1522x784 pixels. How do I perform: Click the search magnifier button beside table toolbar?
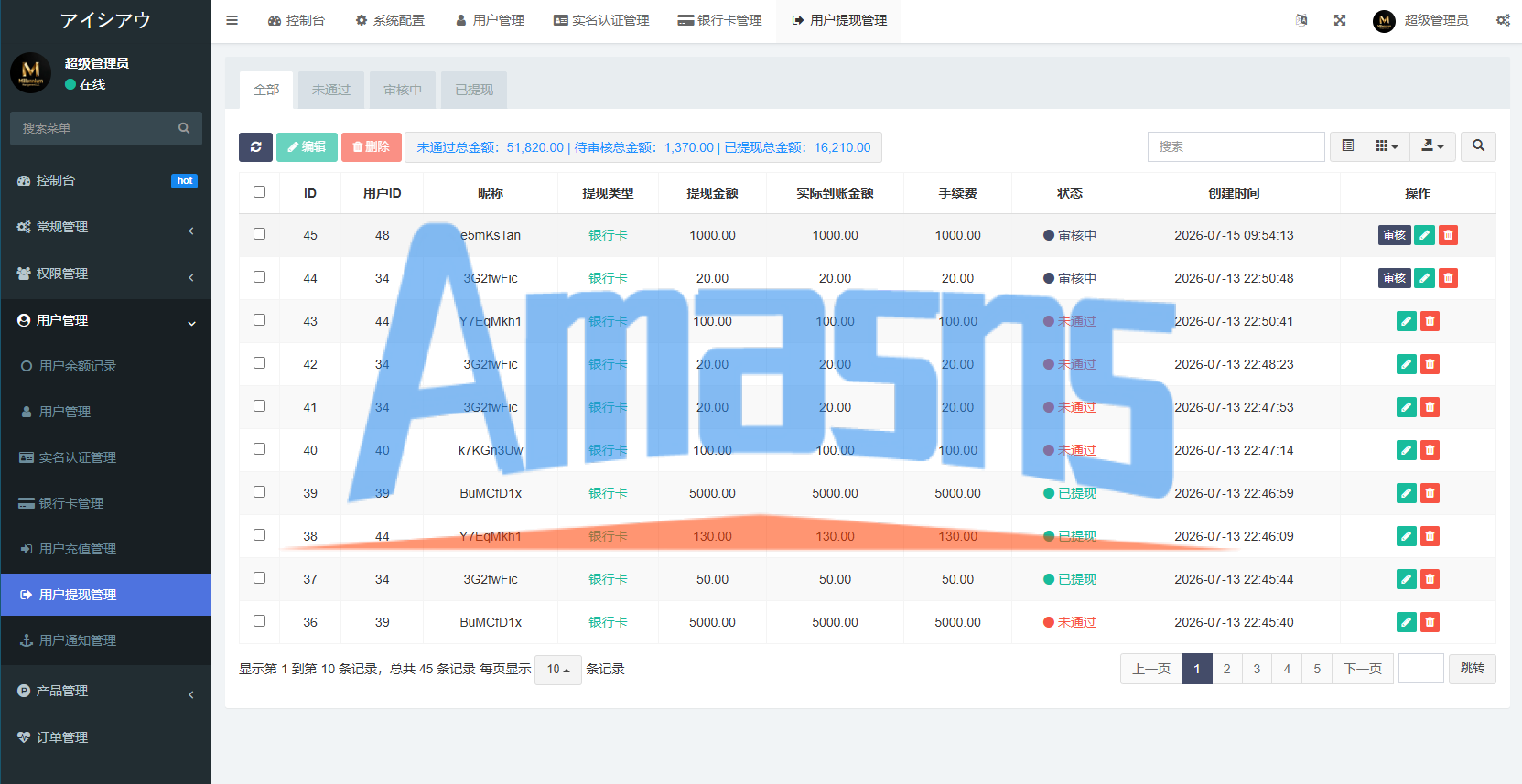[1478, 146]
